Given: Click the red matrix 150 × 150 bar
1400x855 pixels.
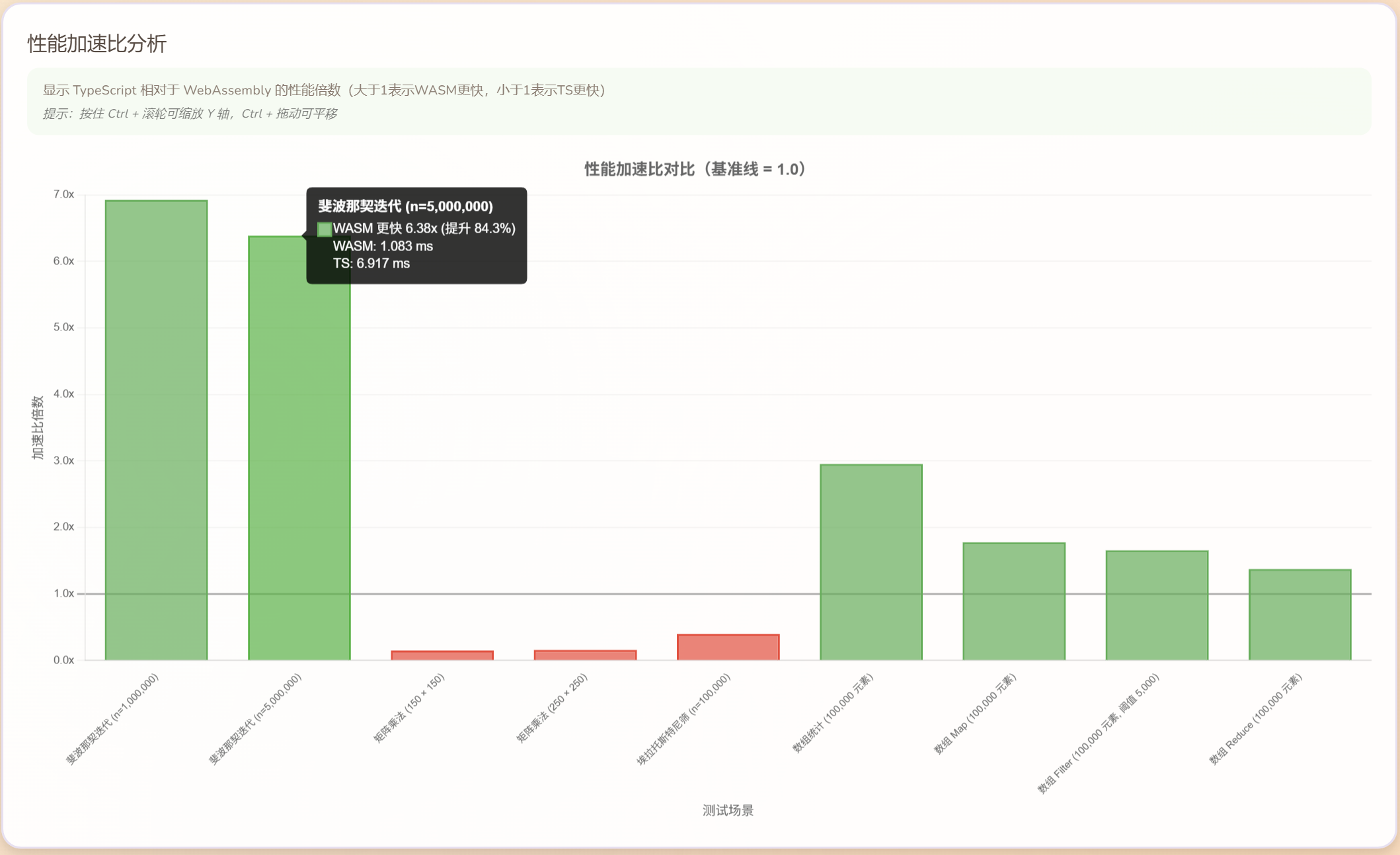Looking at the screenshot, I should pyautogui.click(x=442, y=655).
